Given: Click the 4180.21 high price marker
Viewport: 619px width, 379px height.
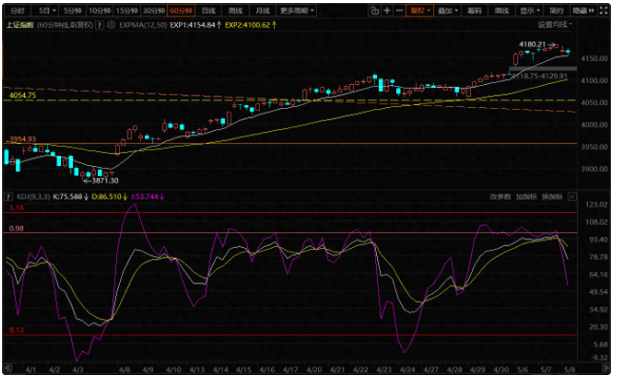Looking at the screenshot, I should point(537,44).
